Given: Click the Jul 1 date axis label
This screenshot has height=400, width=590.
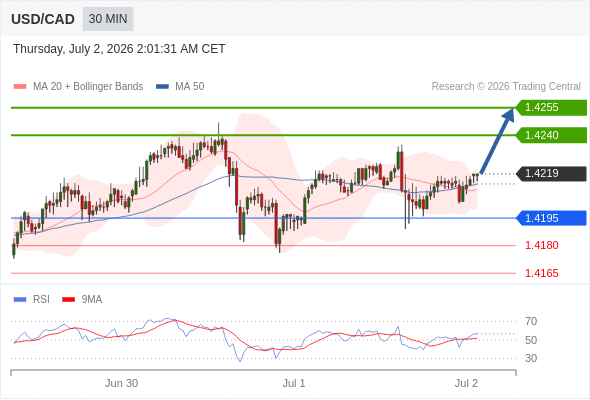Looking at the screenshot, I should click(294, 383).
